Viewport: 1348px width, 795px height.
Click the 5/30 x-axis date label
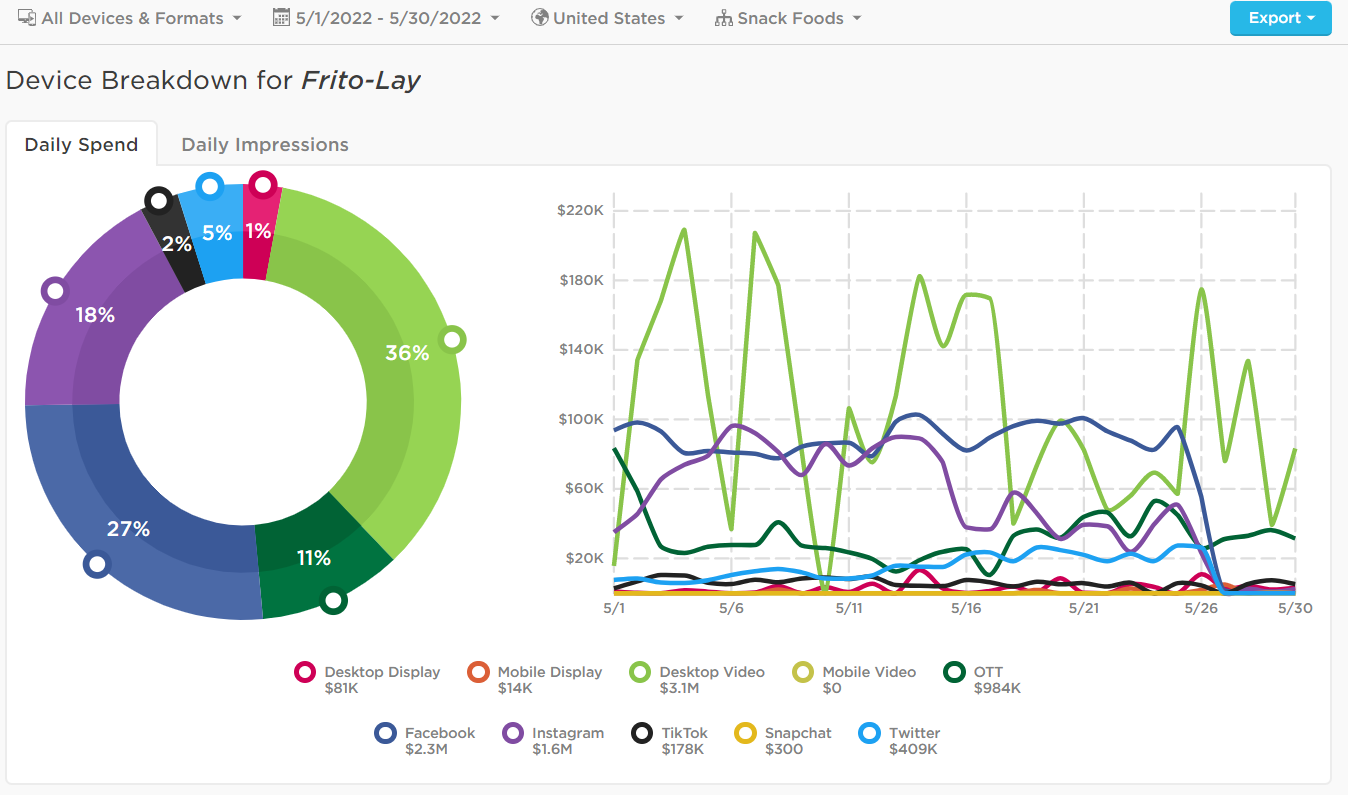(x=1296, y=608)
